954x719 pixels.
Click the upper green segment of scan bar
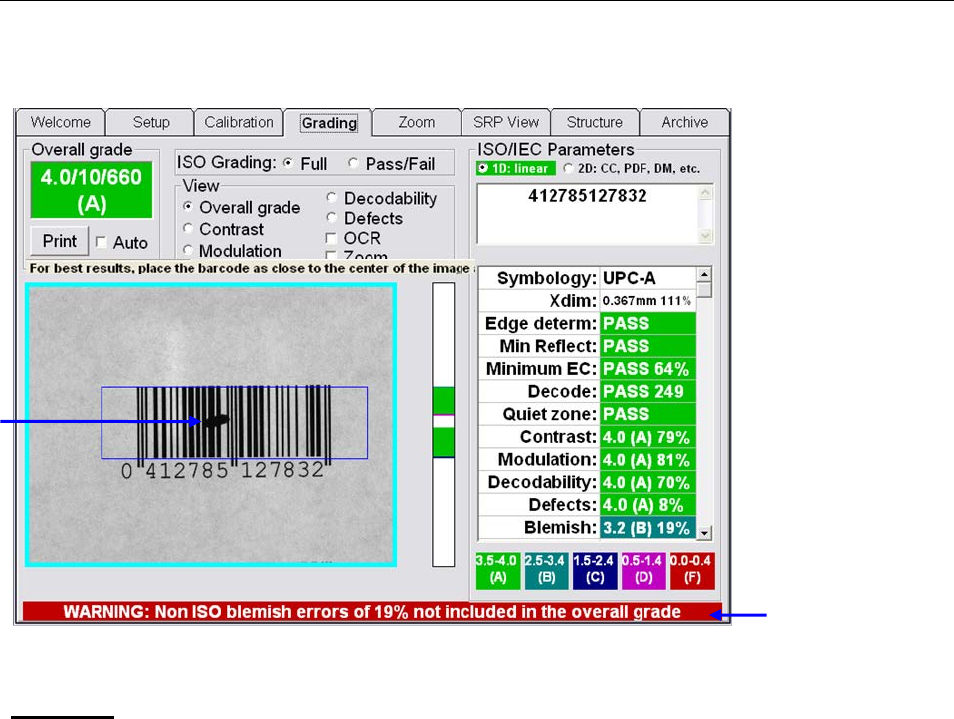(x=444, y=401)
